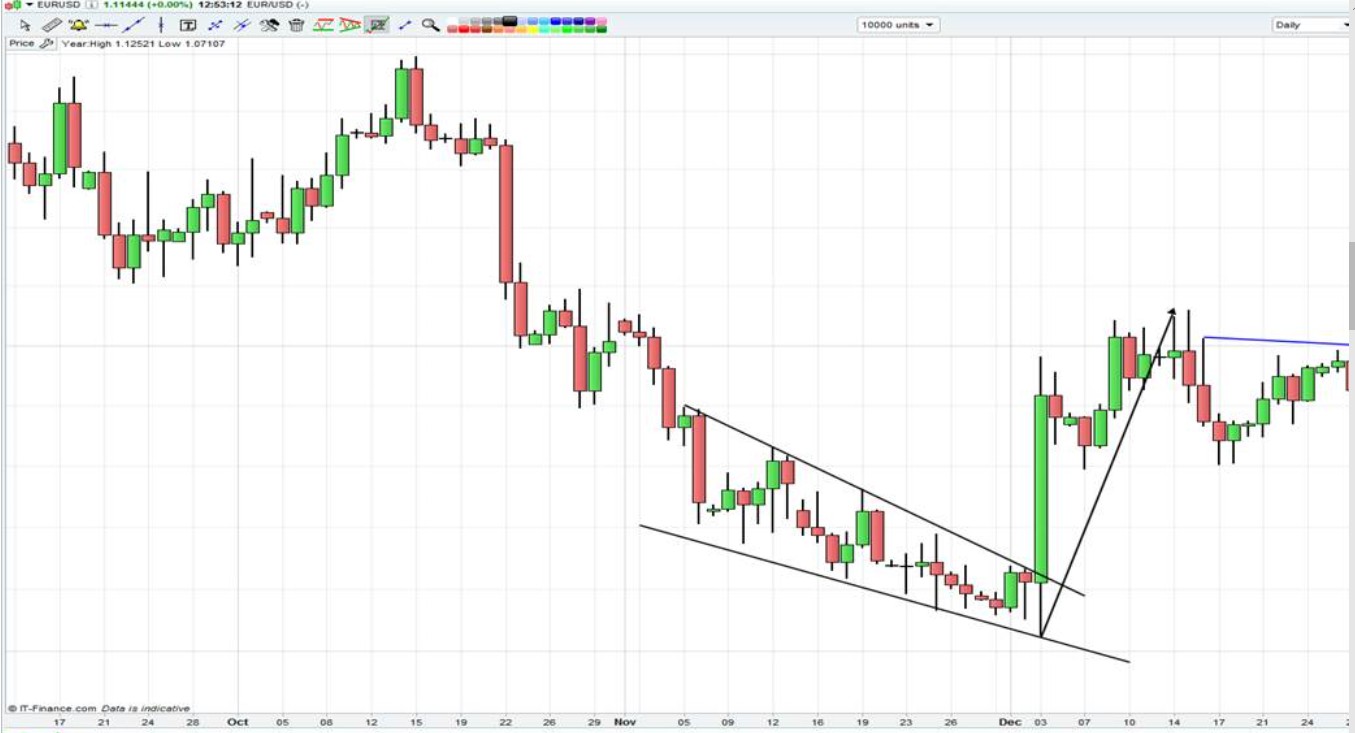
Task: Click the Price panel label
Action: pos(21,44)
